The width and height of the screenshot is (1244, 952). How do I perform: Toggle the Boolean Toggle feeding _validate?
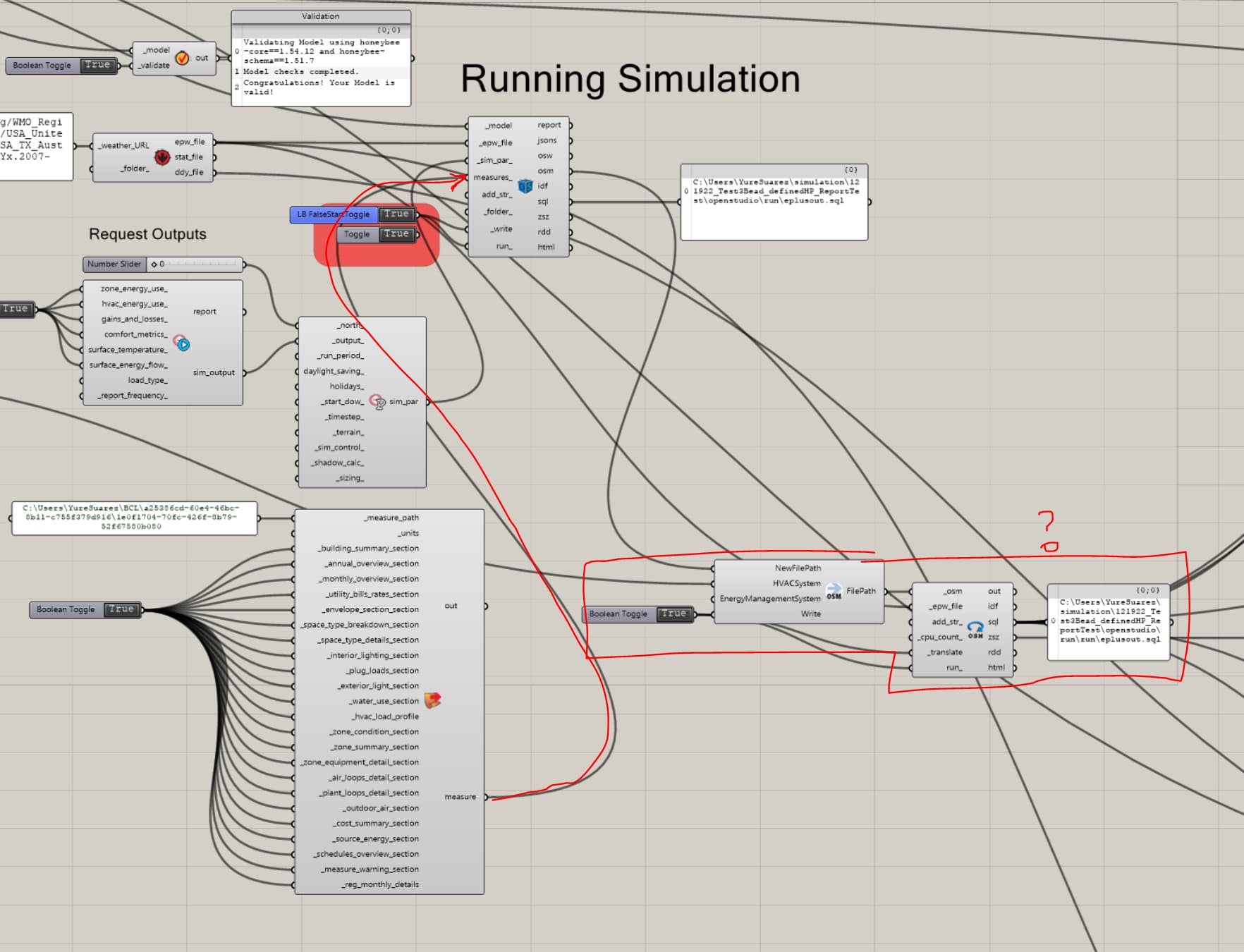click(98, 65)
